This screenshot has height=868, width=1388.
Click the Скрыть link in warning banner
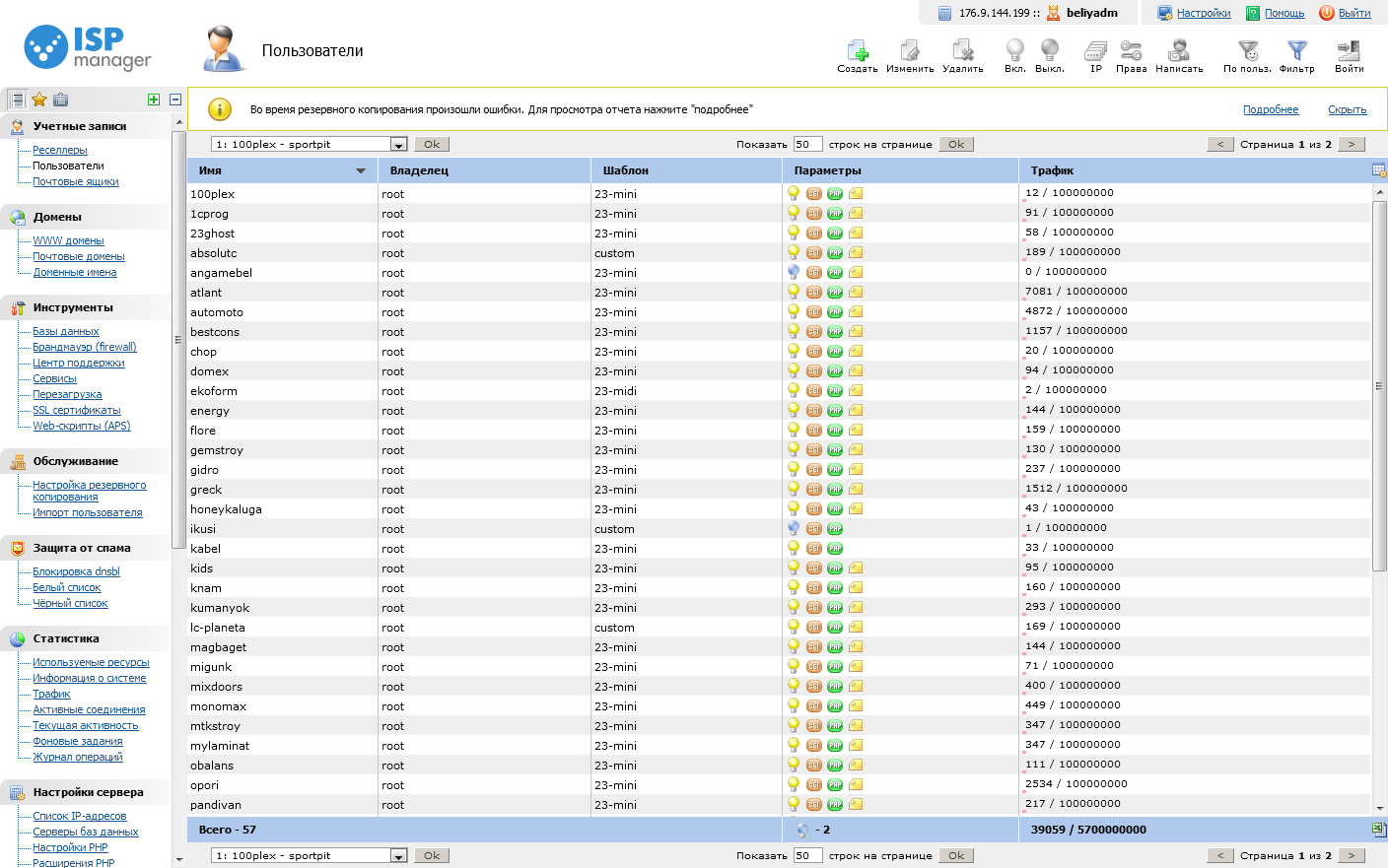pyautogui.click(x=1347, y=109)
